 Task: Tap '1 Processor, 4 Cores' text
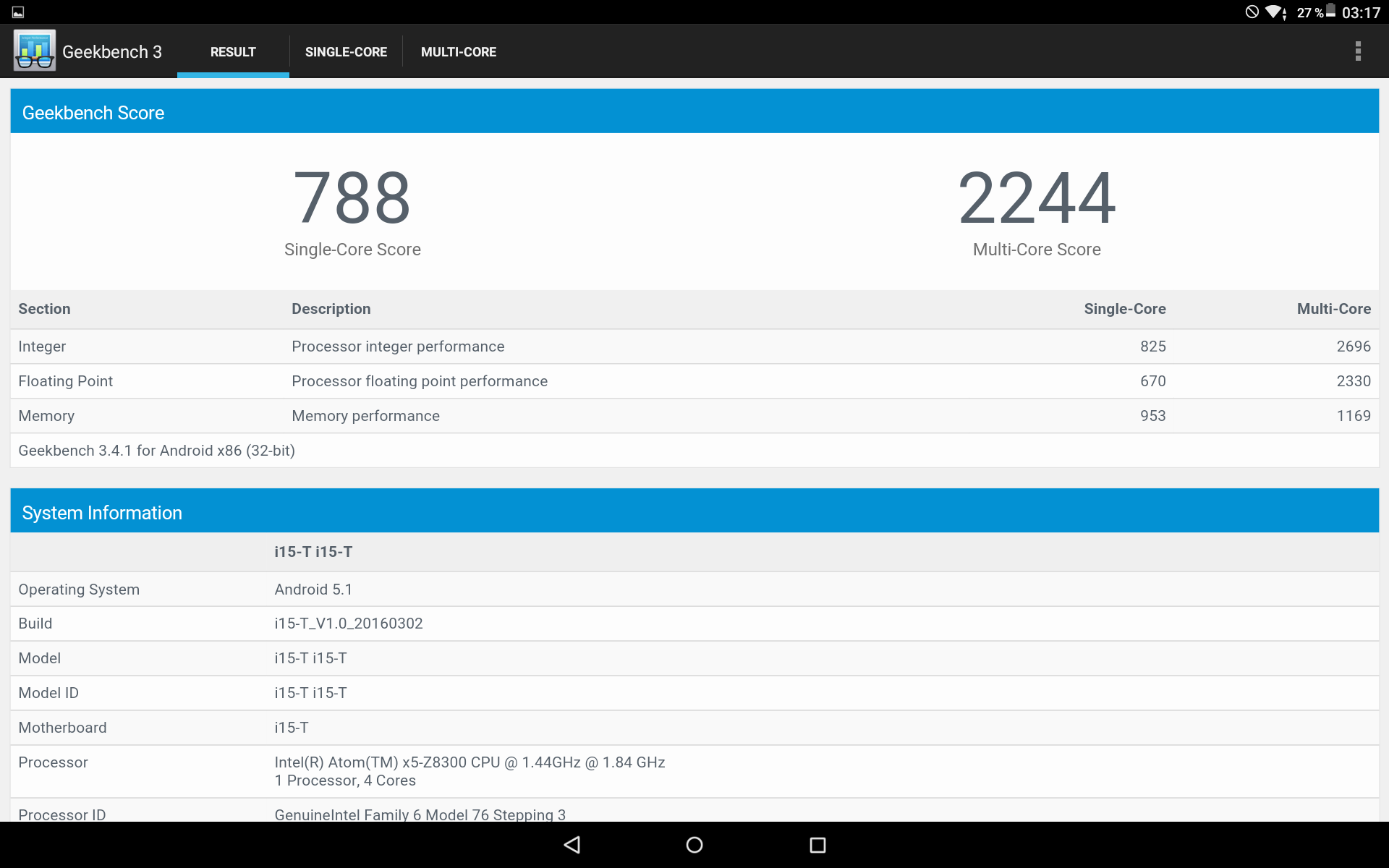(345, 780)
